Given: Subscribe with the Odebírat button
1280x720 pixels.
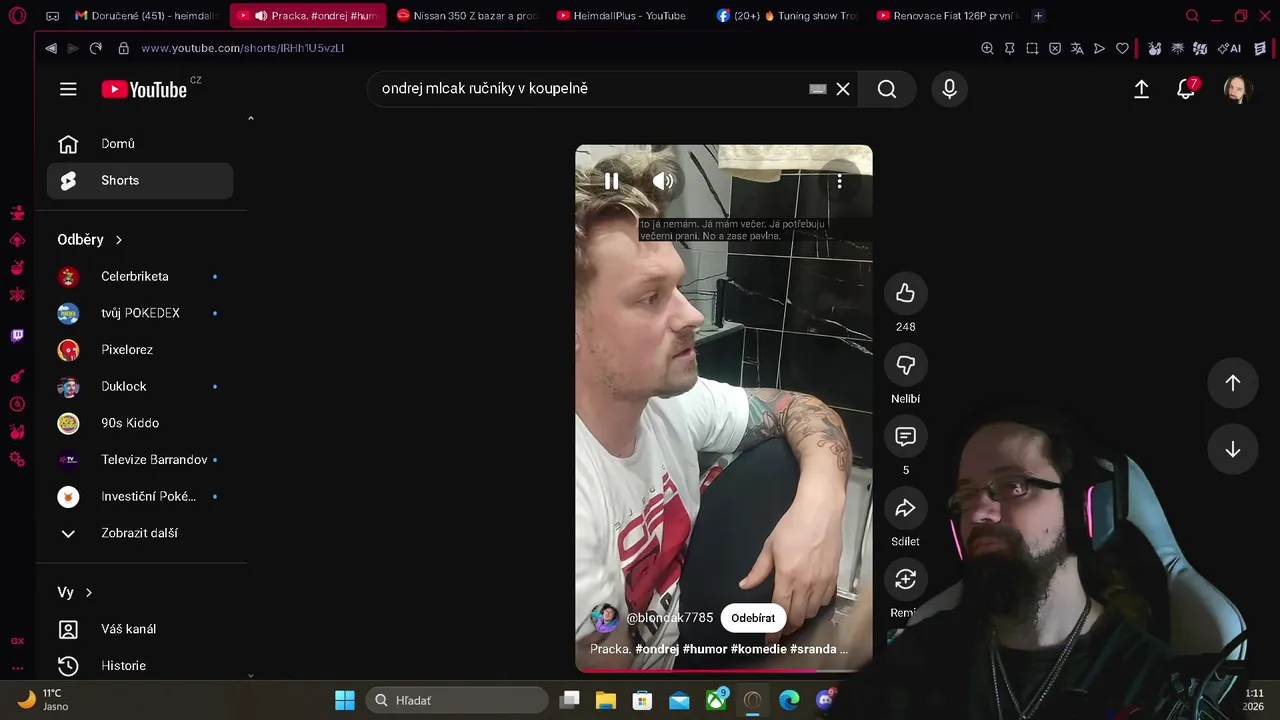Looking at the screenshot, I should pyautogui.click(x=753, y=618).
